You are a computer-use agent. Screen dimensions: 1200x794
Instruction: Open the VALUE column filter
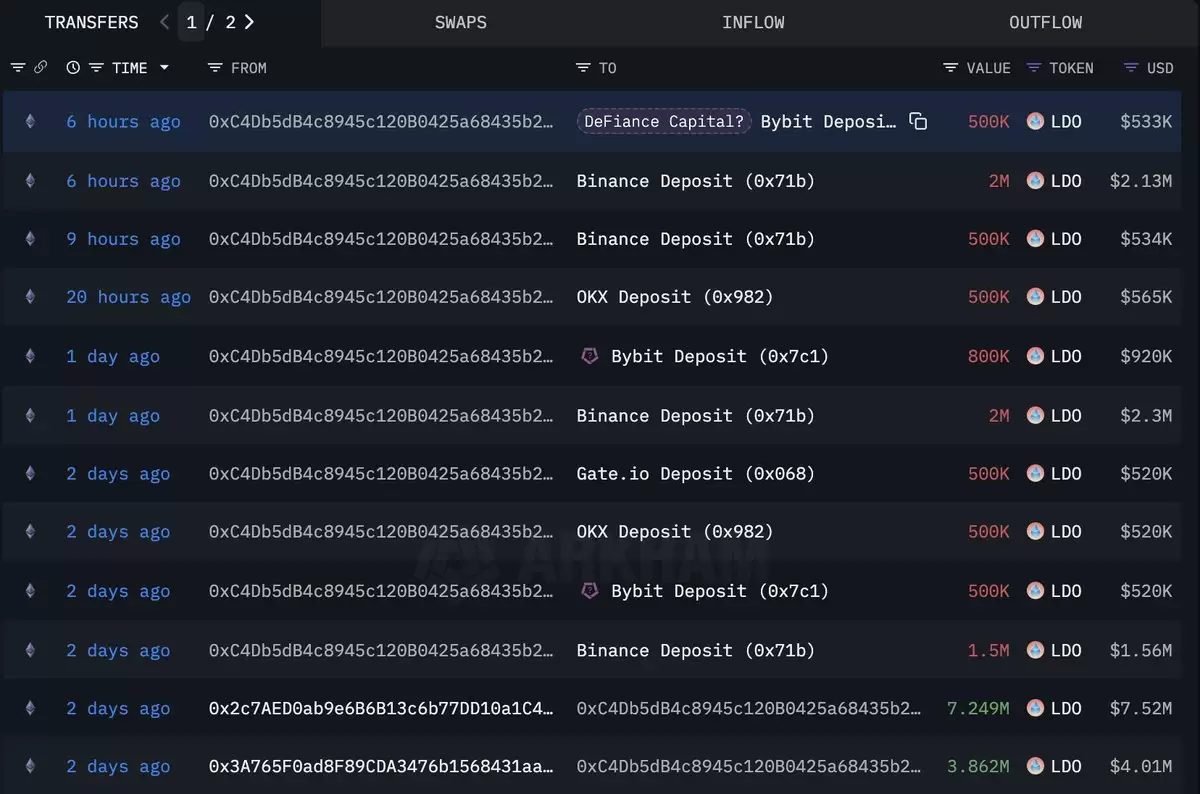[x=951, y=68]
